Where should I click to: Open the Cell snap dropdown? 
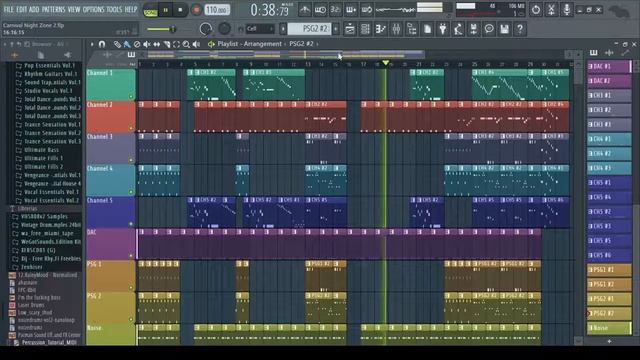[x=260, y=29]
